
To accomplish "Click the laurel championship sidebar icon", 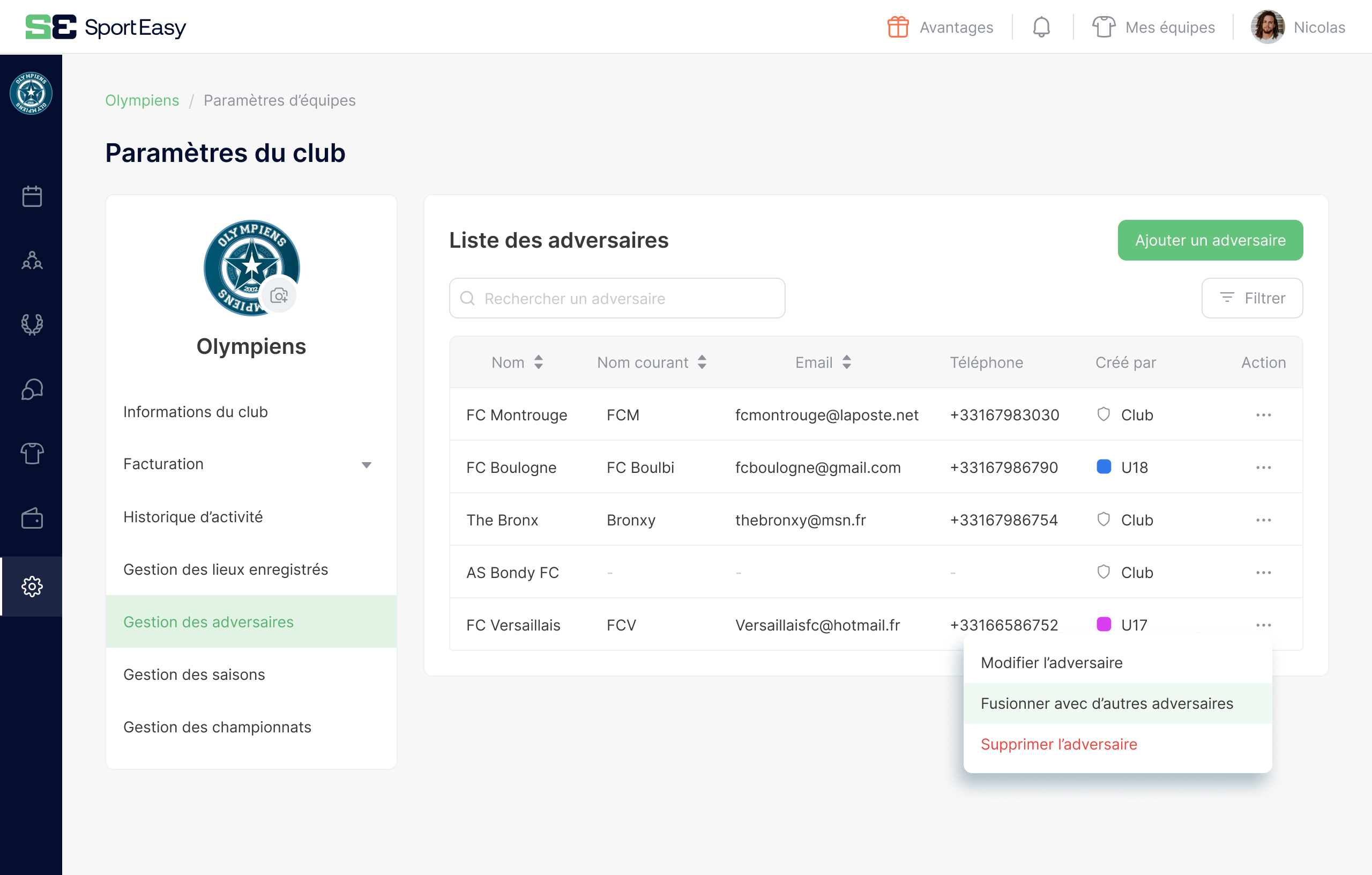I will 32,324.
